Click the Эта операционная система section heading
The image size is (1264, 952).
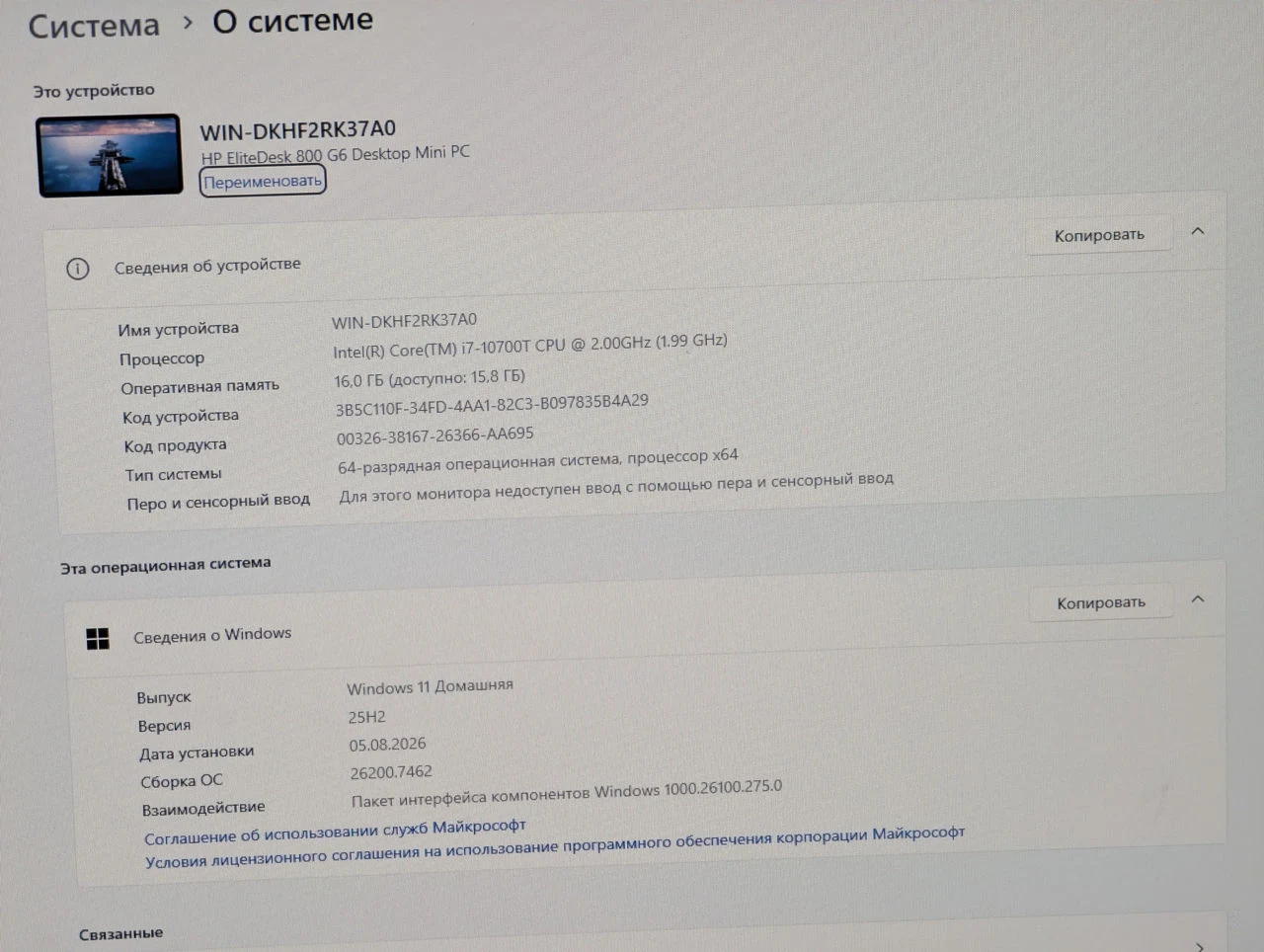(166, 566)
